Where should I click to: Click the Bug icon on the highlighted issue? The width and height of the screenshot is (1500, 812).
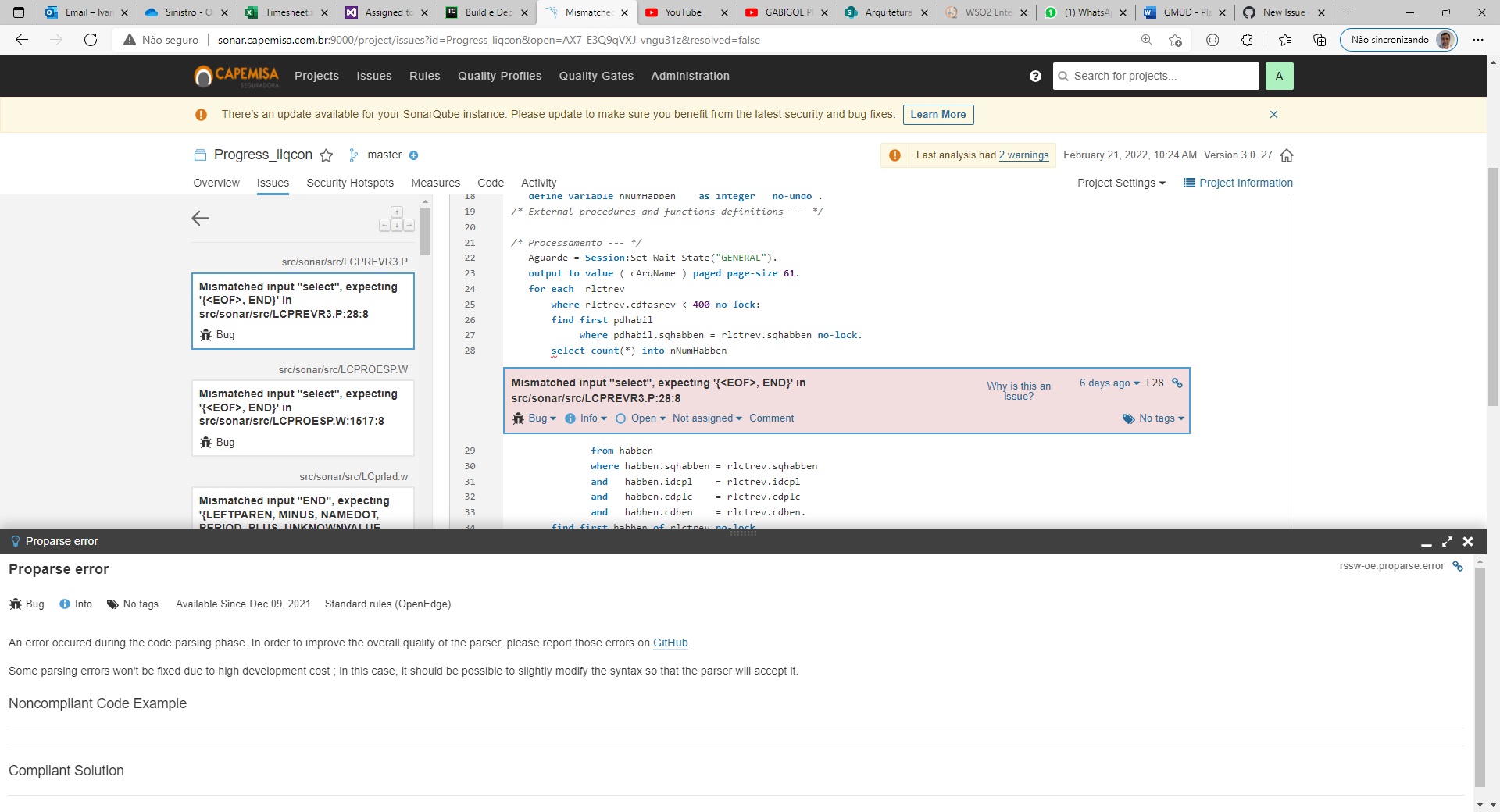coord(518,418)
